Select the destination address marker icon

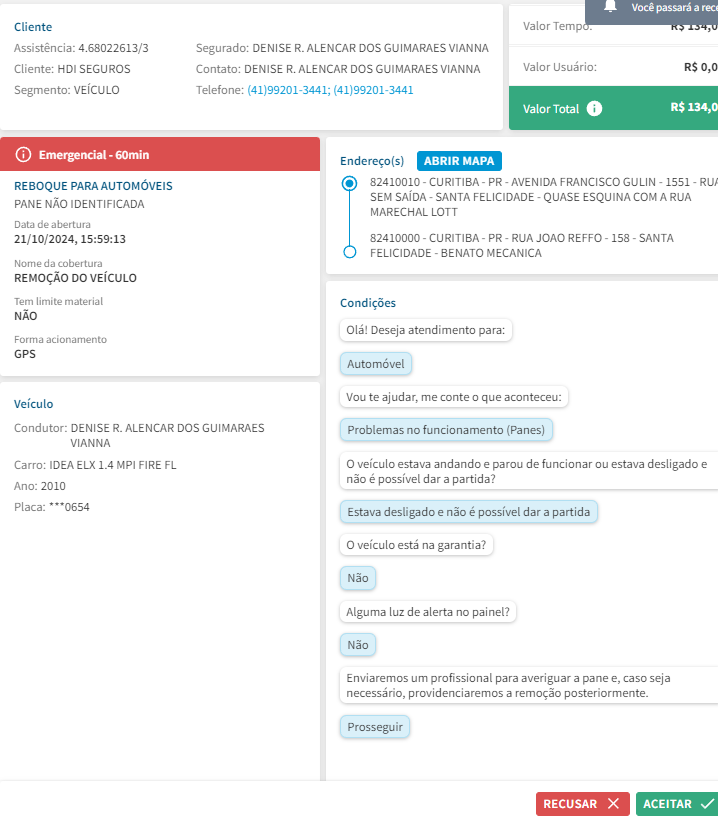click(x=350, y=252)
